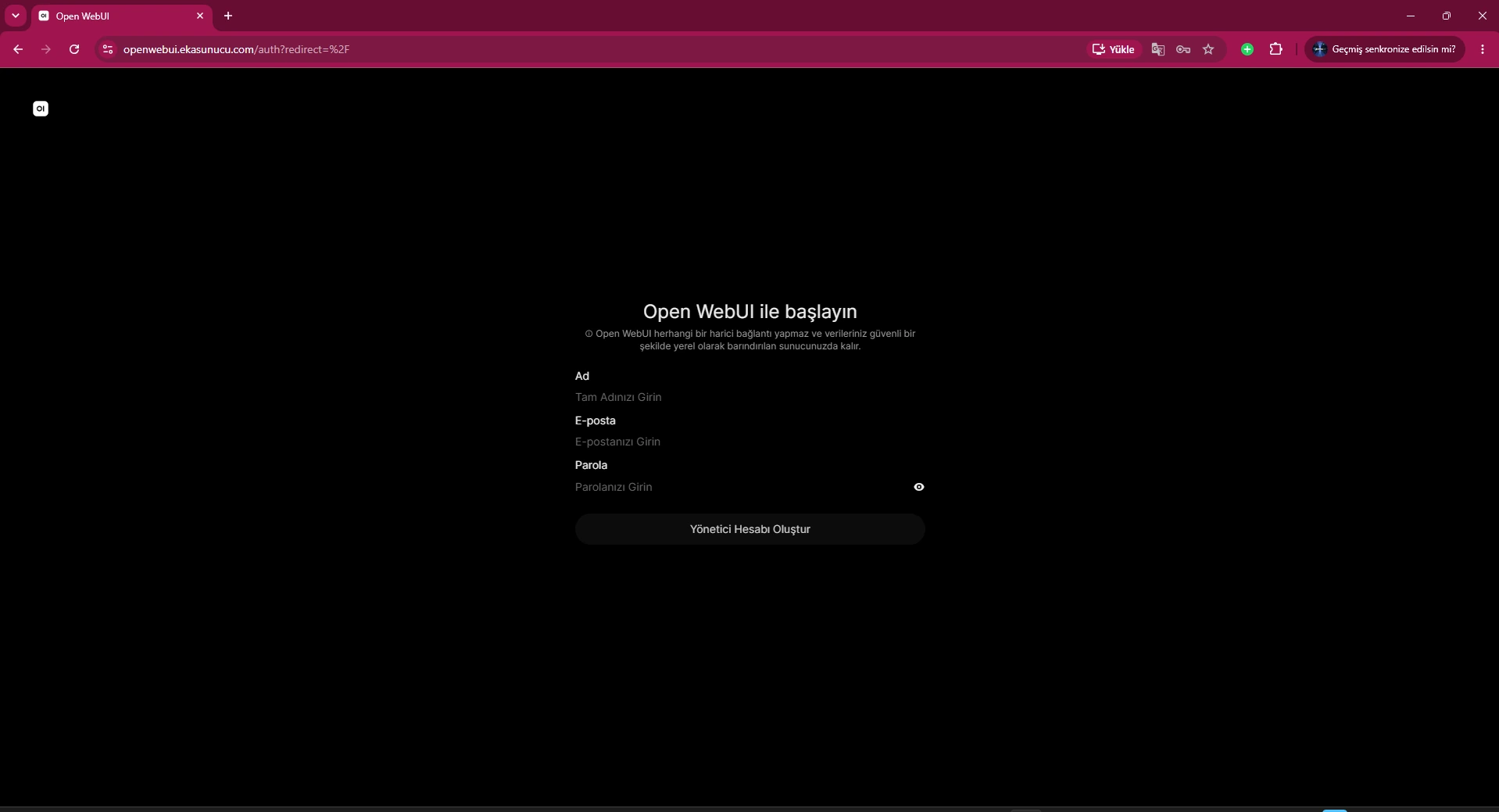This screenshot has height=812, width=1499.
Task: Go back using browser back arrow
Action: tap(18, 49)
